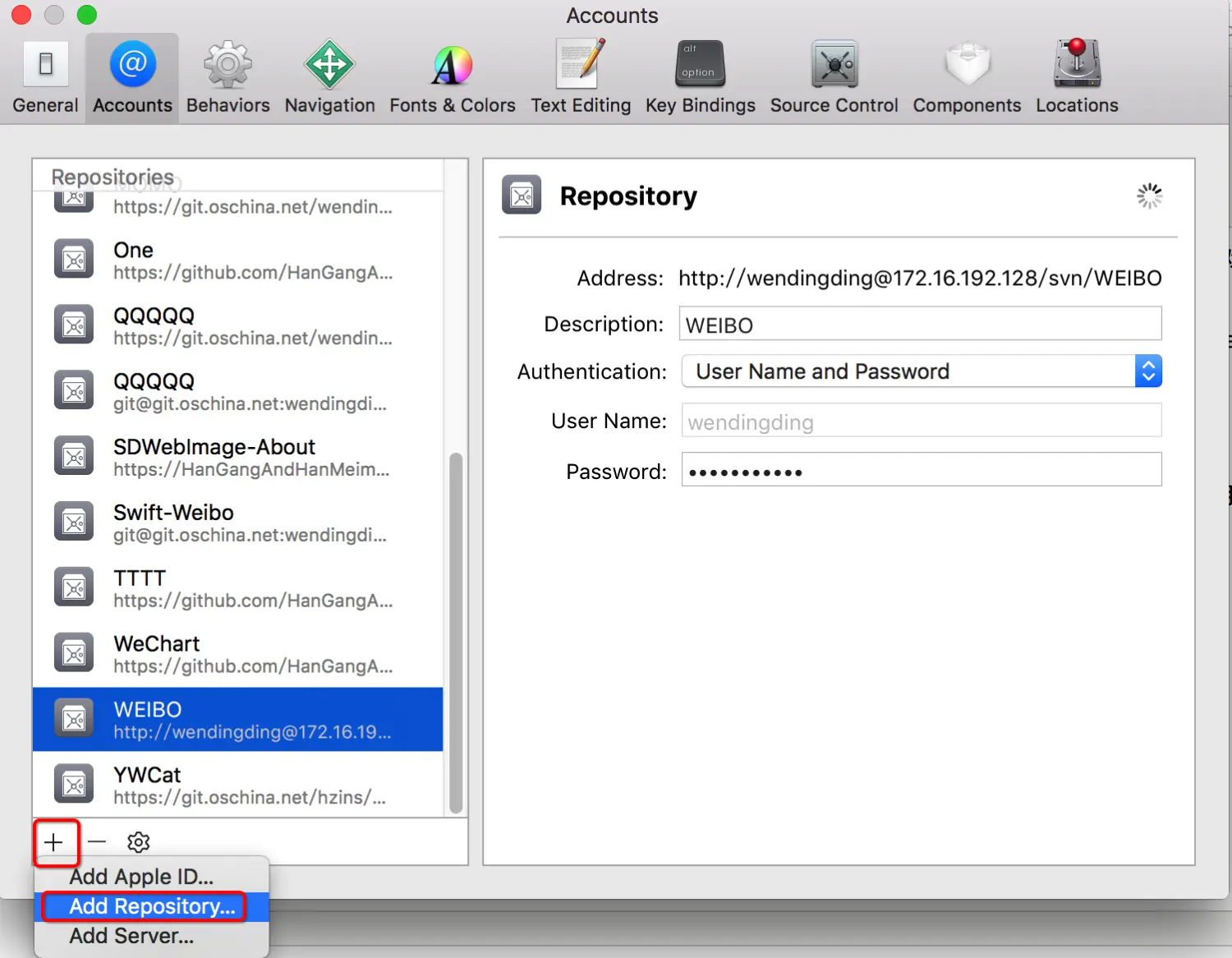The image size is (1232, 958).
Task: Open Source Control preferences
Action: [834, 79]
